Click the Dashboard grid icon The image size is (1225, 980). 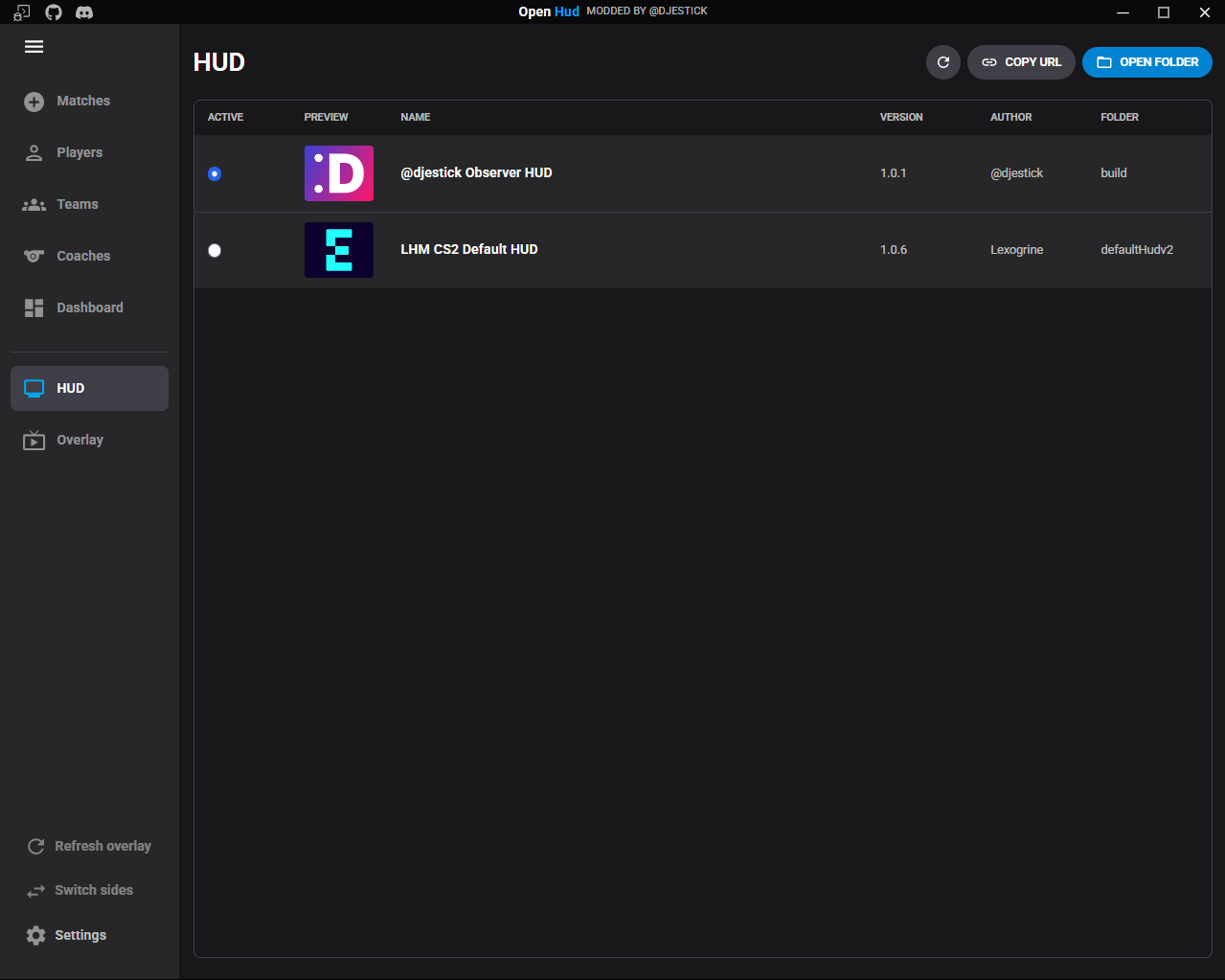34,308
